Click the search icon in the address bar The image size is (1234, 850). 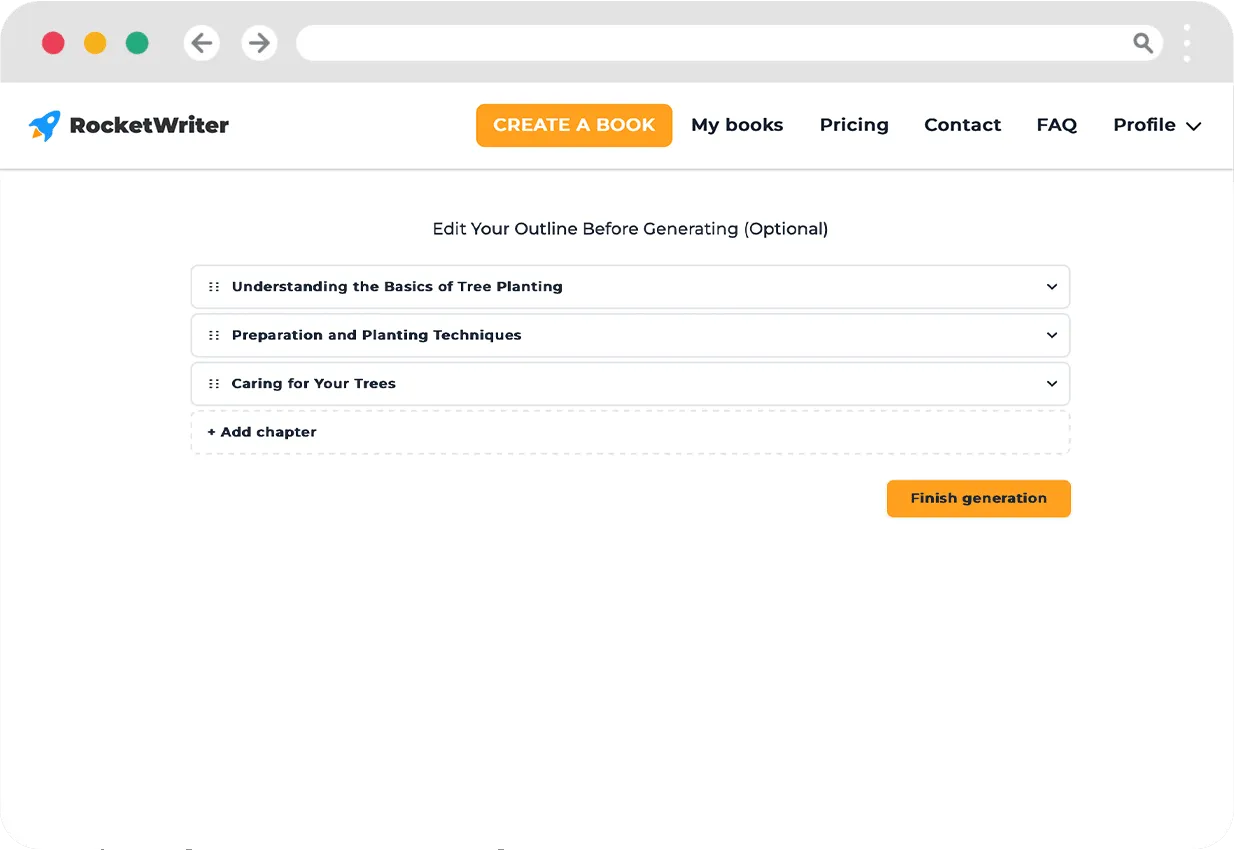point(1142,43)
